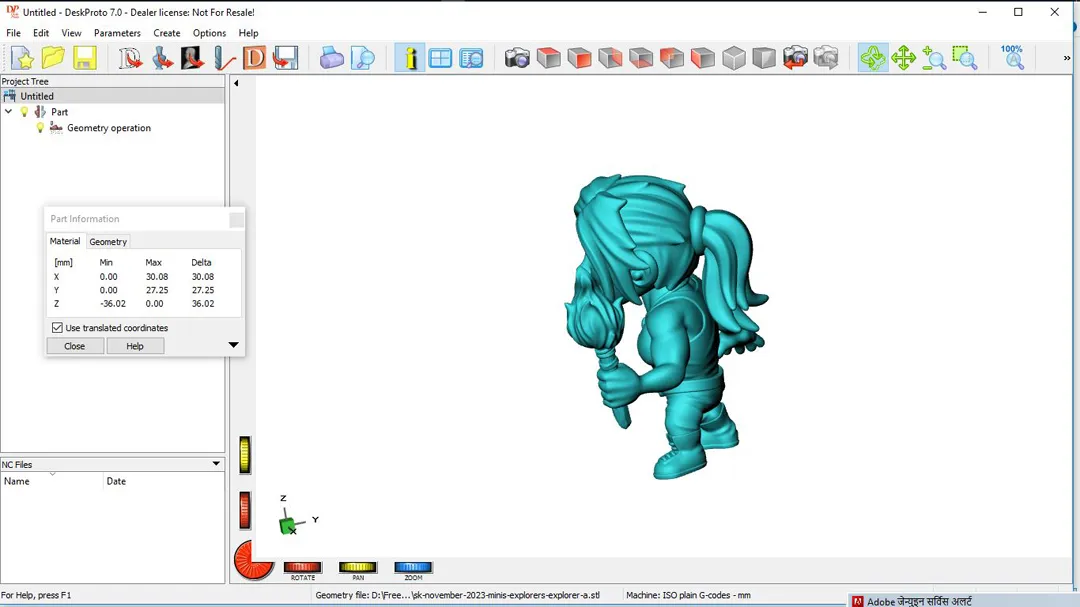Select the Untitled project in the tree
Image resolution: width=1080 pixels, height=607 pixels.
[37, 96]
